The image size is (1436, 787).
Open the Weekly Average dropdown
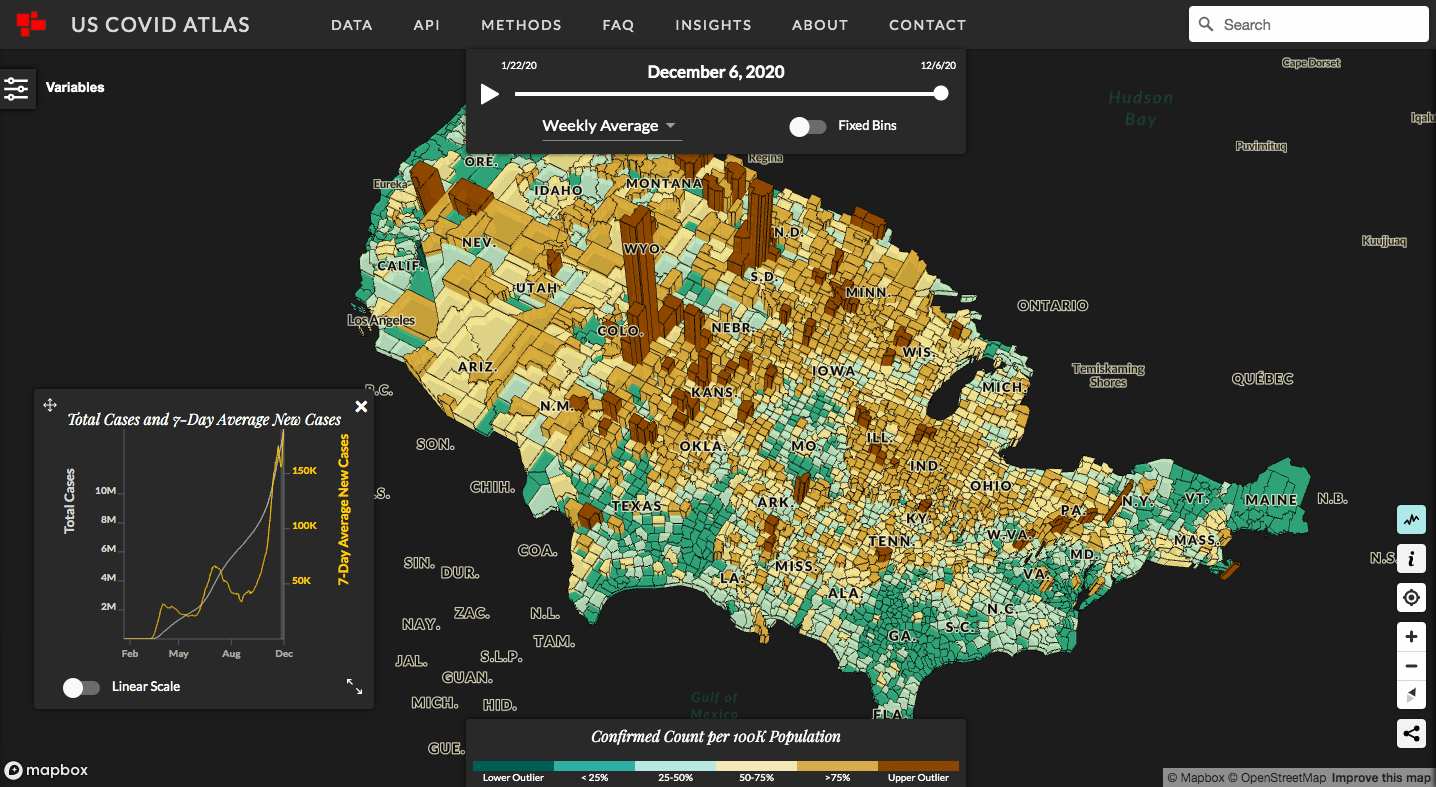[x=610, y=126]
